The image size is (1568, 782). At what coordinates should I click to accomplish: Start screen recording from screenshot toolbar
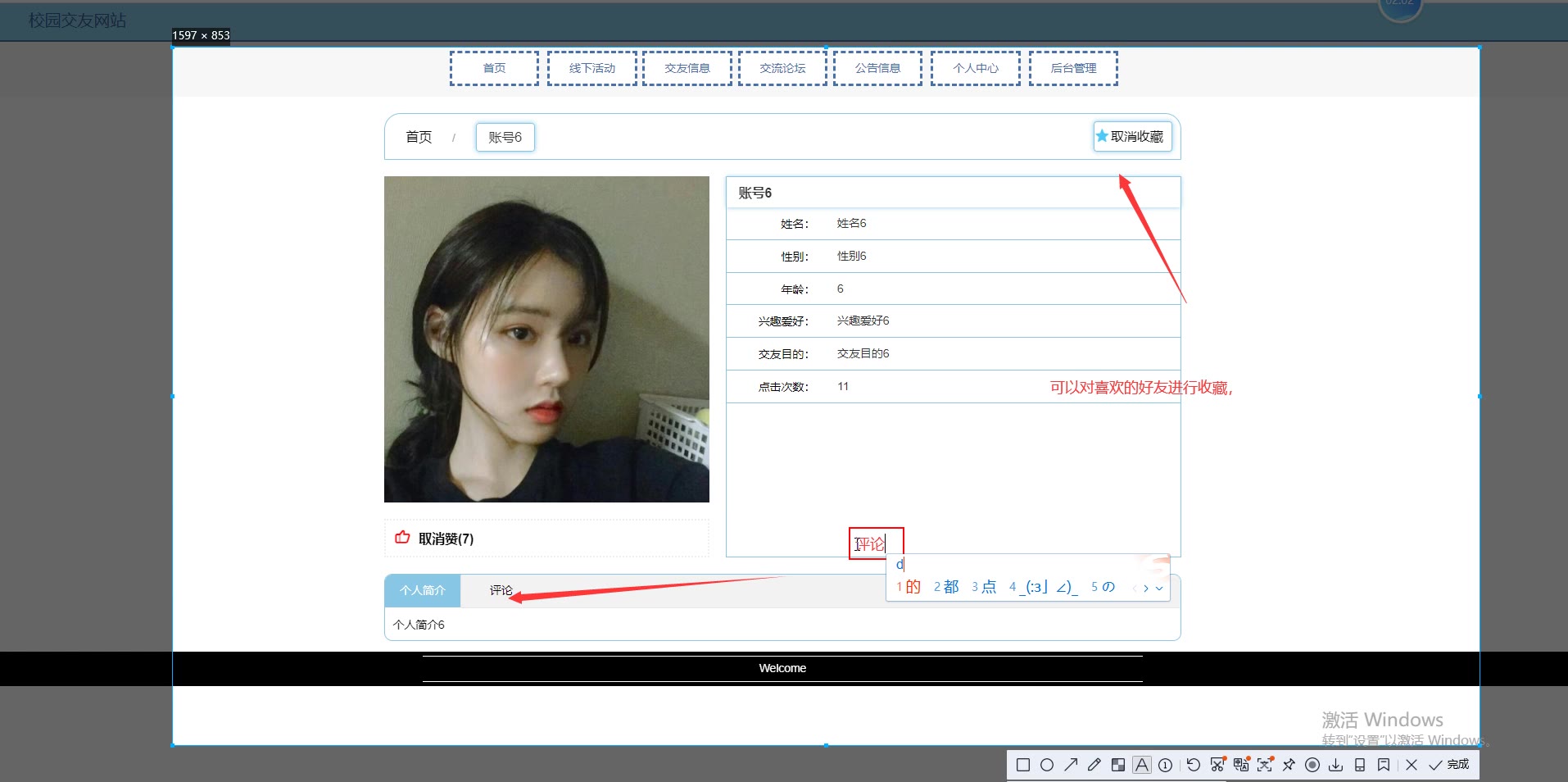click(x=1312, y=765)
